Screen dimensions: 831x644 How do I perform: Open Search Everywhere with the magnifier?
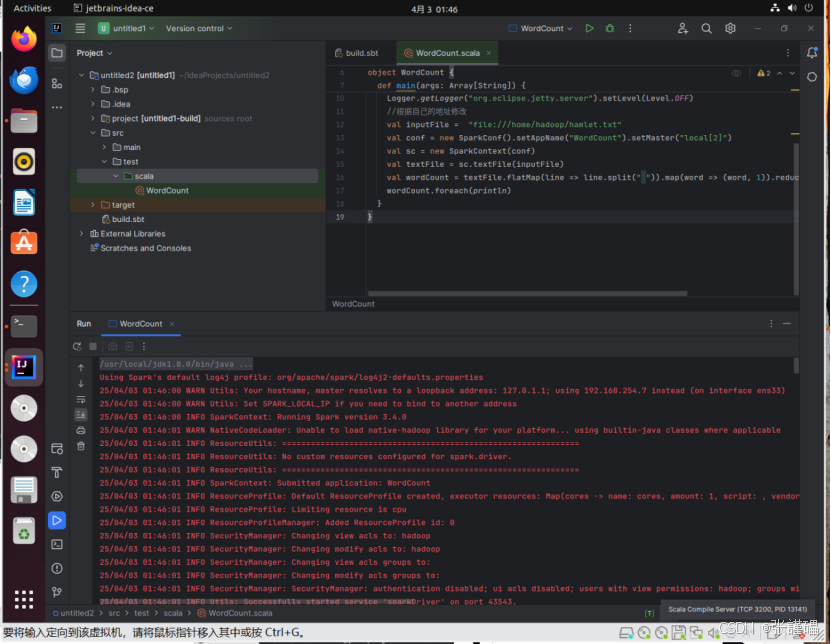(707, 29)
